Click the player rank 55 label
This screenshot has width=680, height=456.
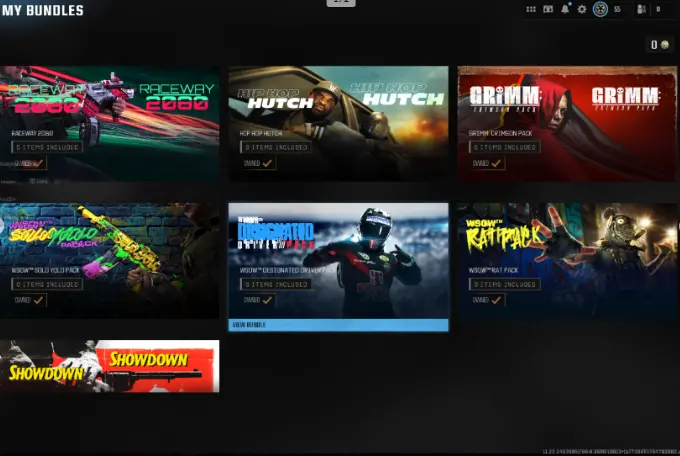click(617, 9)
